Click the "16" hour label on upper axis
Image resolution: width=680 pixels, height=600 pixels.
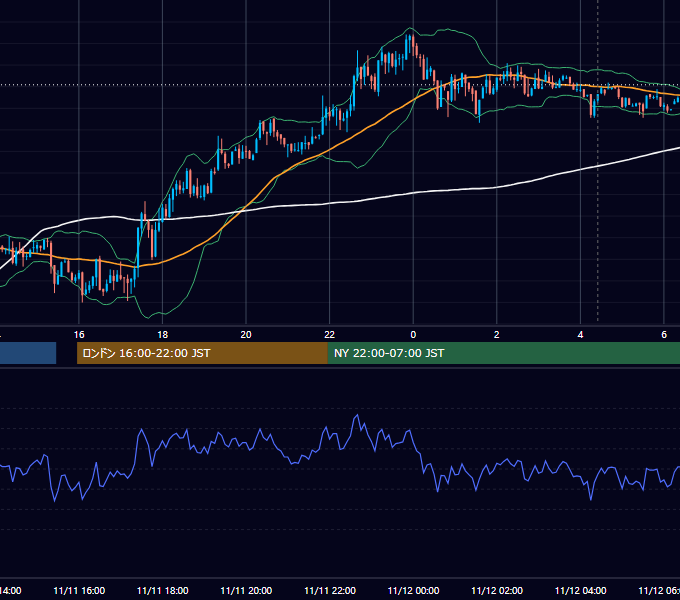coord(79,334)
